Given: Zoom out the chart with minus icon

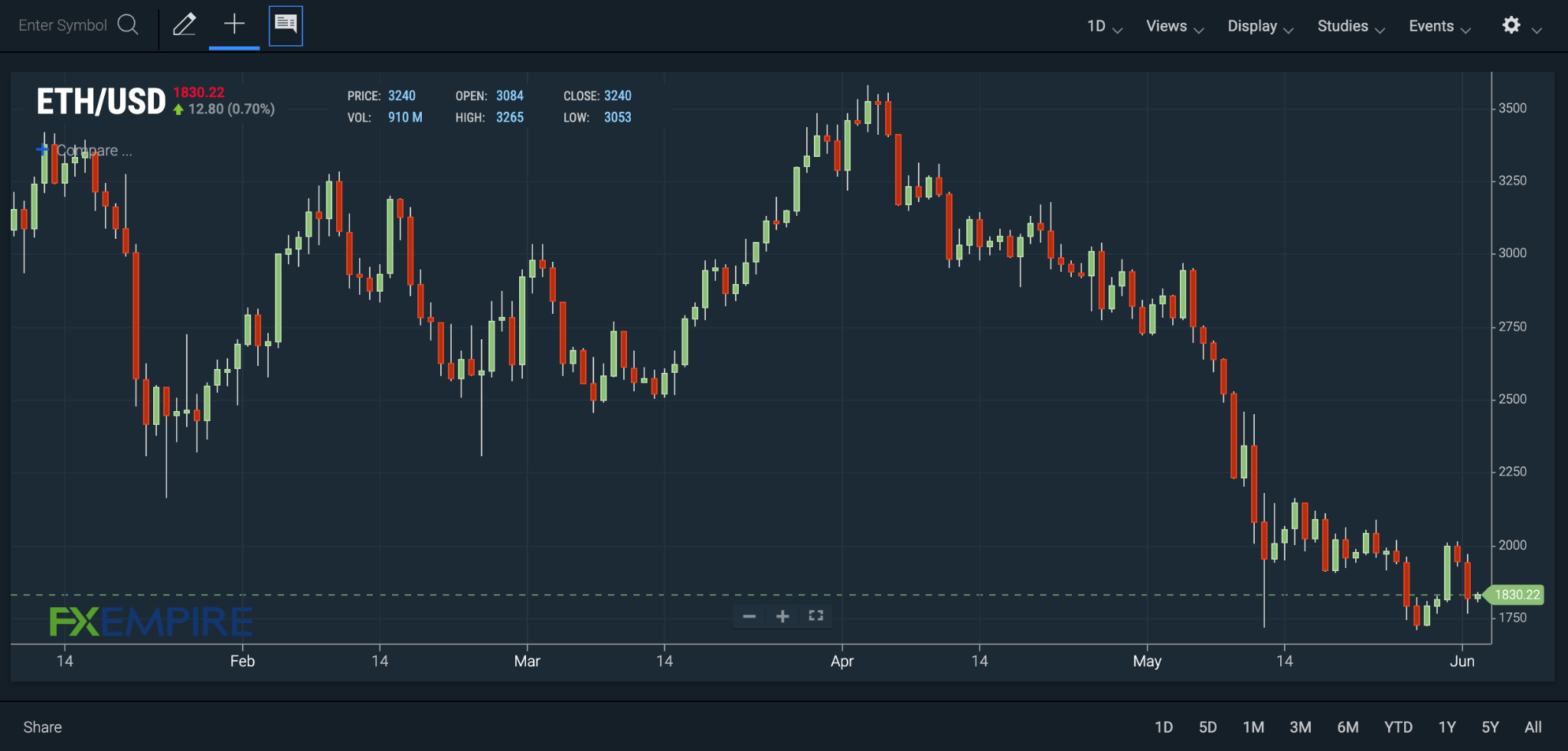Looking at the screenshot, I should pyautogui.click(x=750, y=616).
